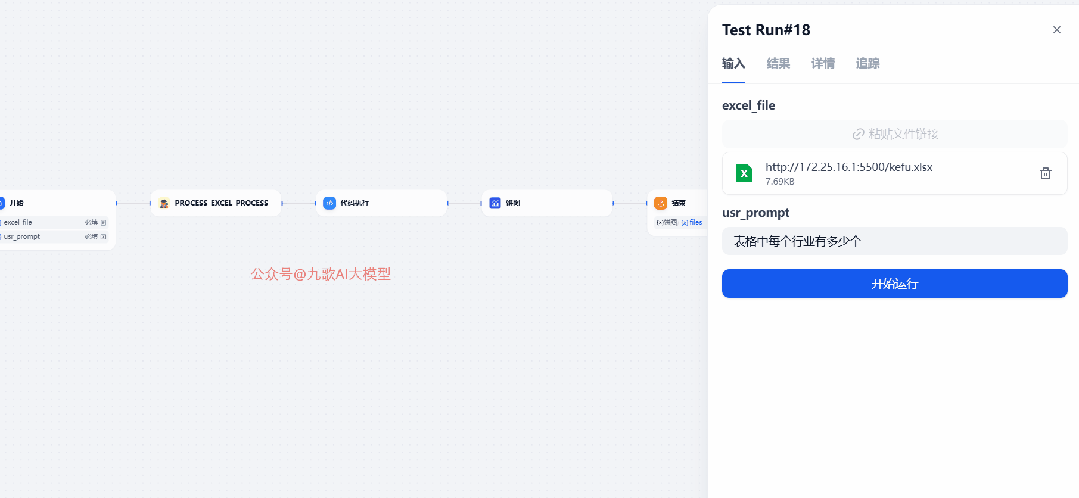Switch to the 输入 tab
1079x498 pixels.
734,64
